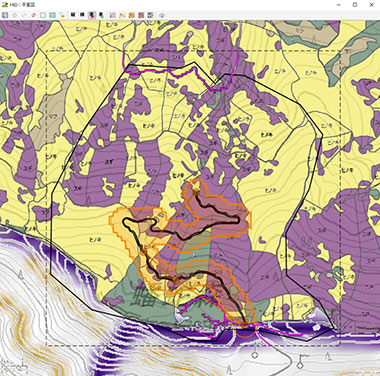The image size is (380, 376).
Task: Maximize the map window
Action: (x=355, y=5)
